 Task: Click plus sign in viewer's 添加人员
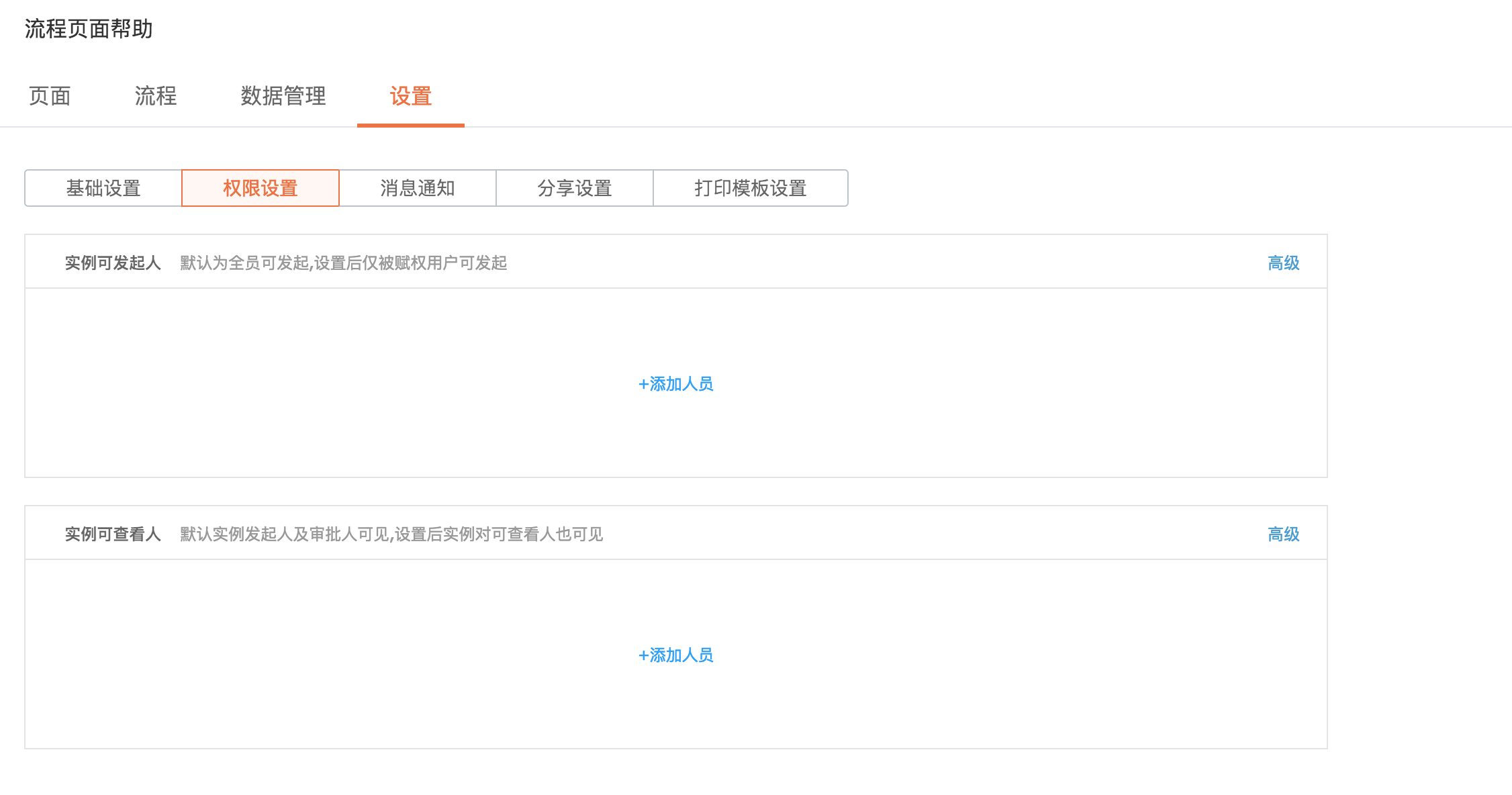(x=643, y=655)
